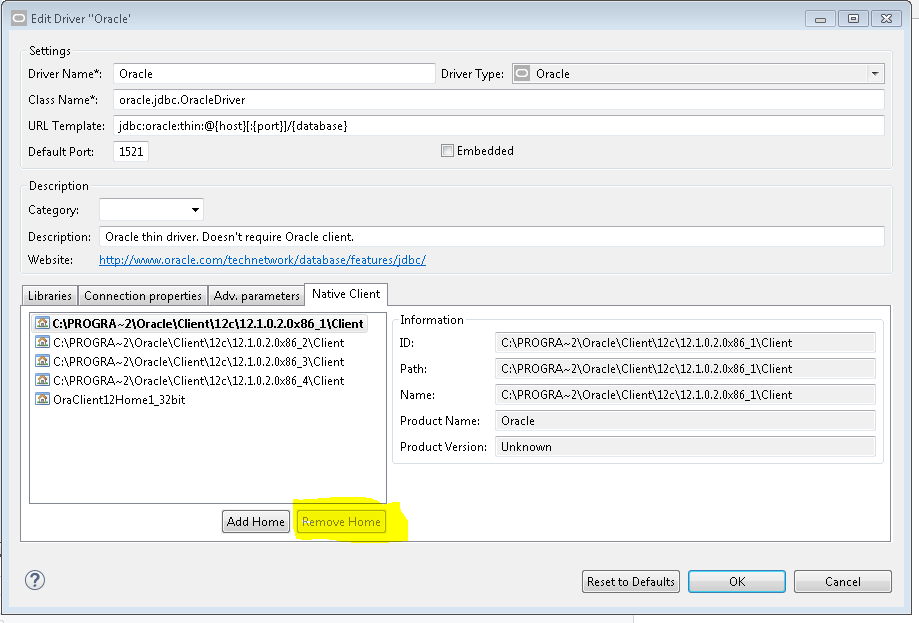
Task: Select OraClient12Home1_32bit in the list
Action: [x=111, y=400]
